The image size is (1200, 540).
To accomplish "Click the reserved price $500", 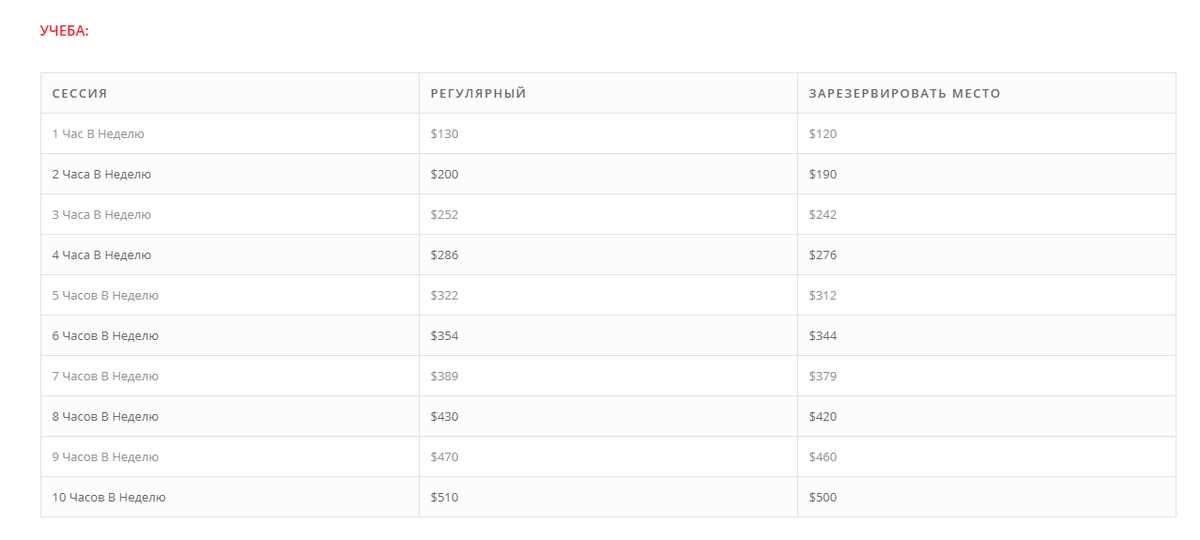I will click(823, 497).
